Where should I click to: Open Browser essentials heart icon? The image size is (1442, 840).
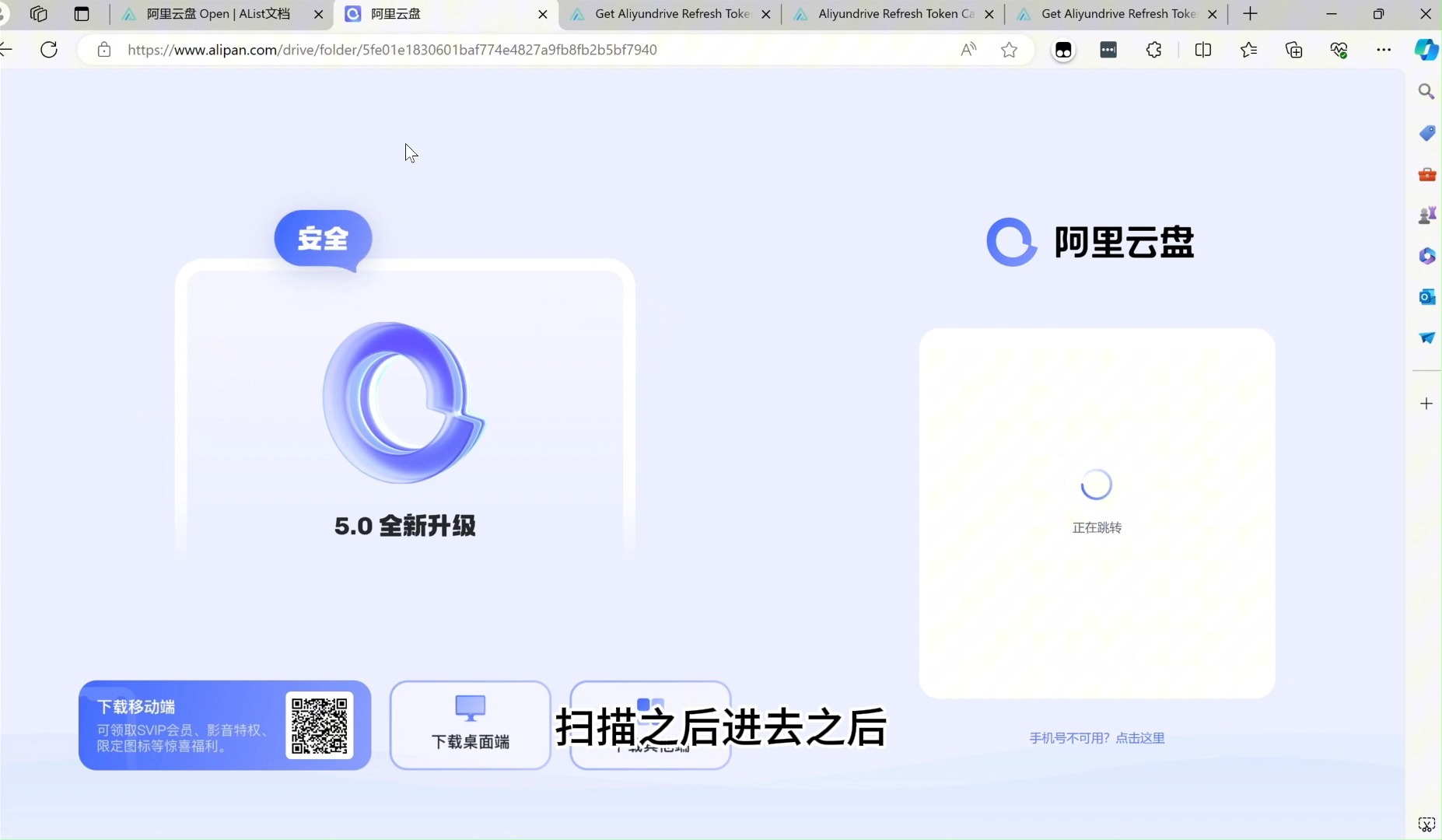1339,50
